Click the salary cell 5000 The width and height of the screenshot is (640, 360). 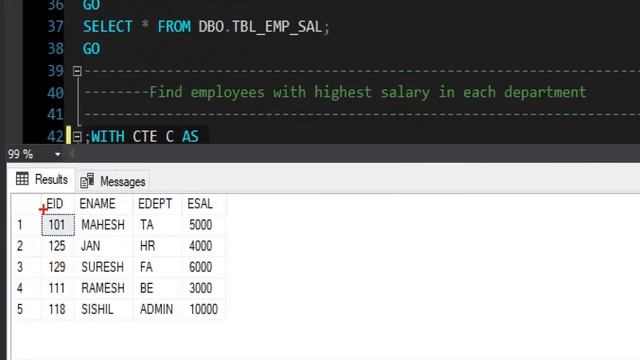[203, 225]
